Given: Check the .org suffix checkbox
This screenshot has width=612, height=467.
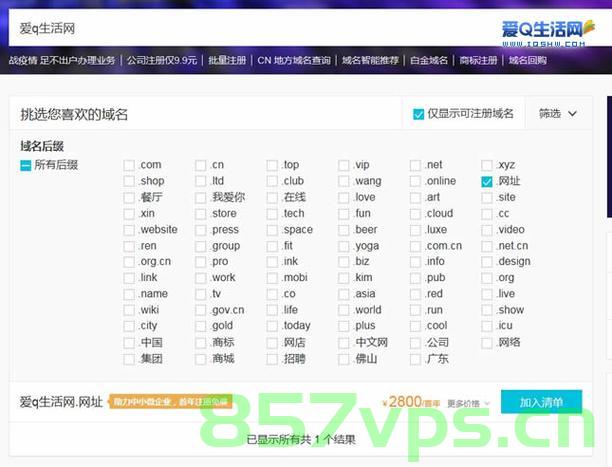Looking at the screenshot, I should tap(487, 278).
